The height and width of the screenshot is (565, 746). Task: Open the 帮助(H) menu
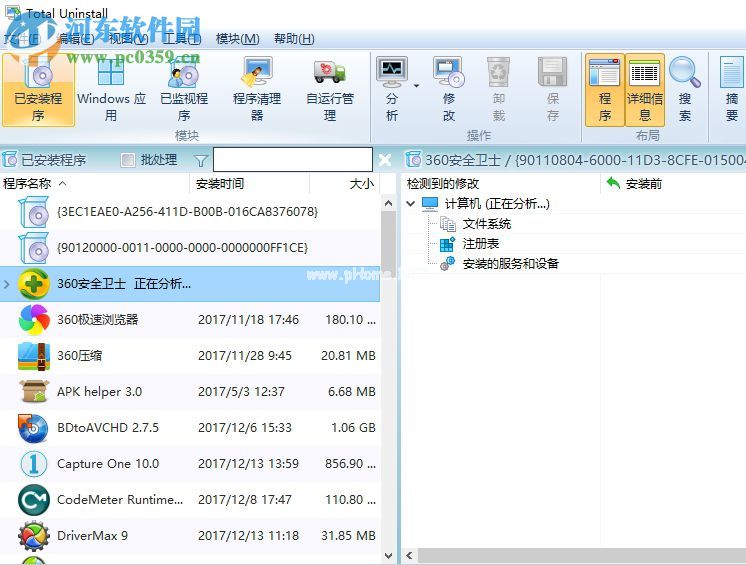(294, 39)
